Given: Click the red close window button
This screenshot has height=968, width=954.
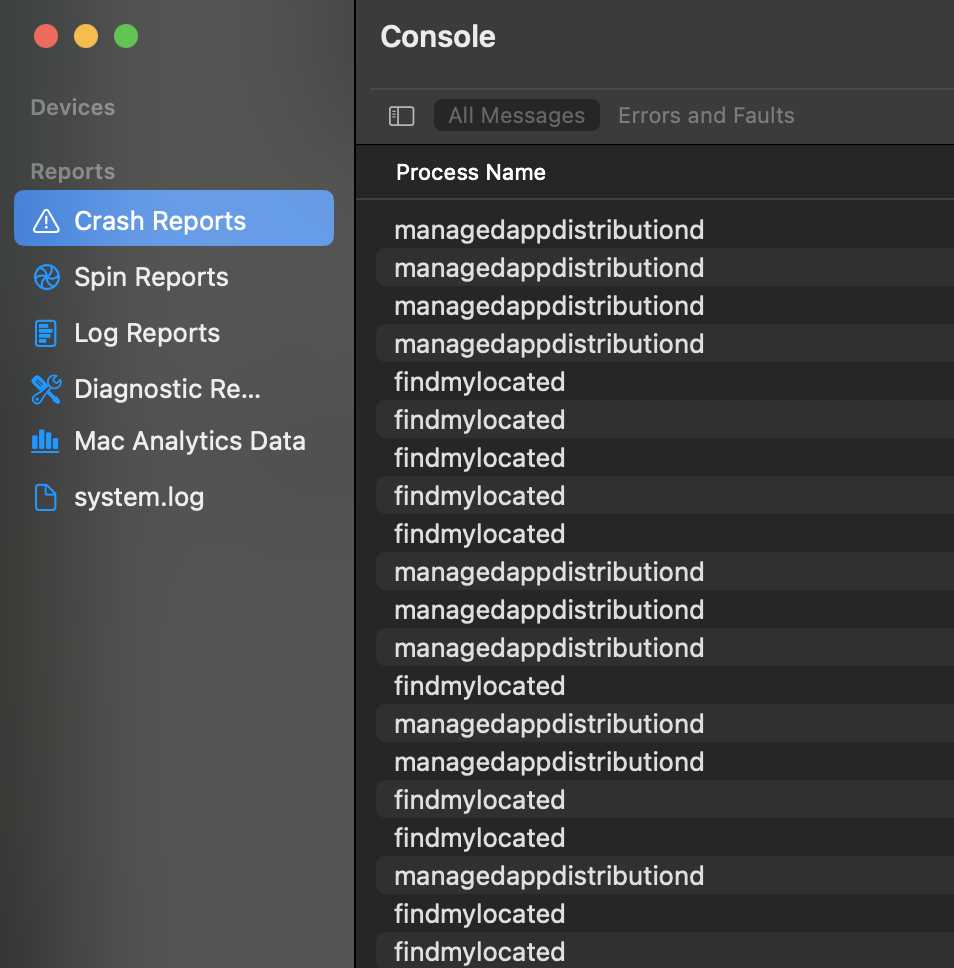Looking at the screenshot, I should [46, 36].
